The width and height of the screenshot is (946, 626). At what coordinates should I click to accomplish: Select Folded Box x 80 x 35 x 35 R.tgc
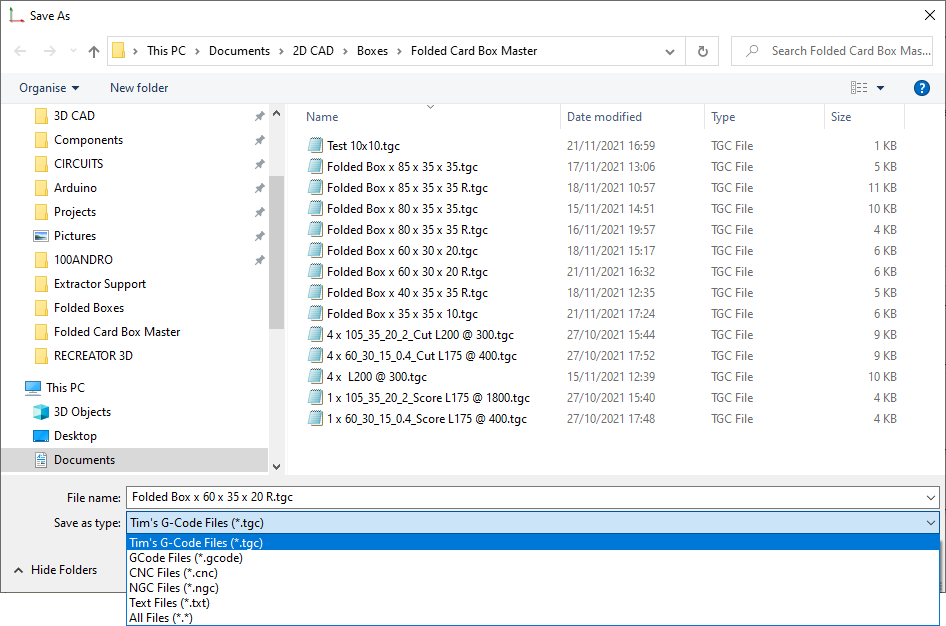[x=407, y=230]
